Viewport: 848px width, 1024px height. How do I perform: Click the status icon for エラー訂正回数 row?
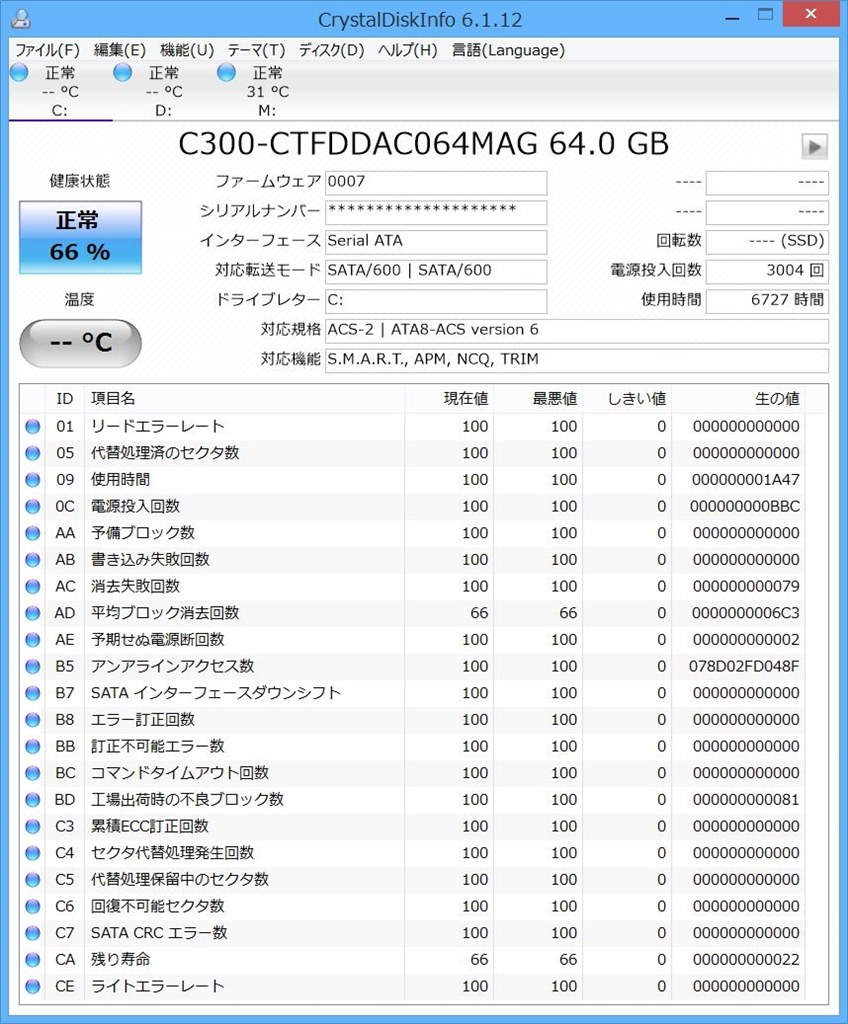pos(33,720)
